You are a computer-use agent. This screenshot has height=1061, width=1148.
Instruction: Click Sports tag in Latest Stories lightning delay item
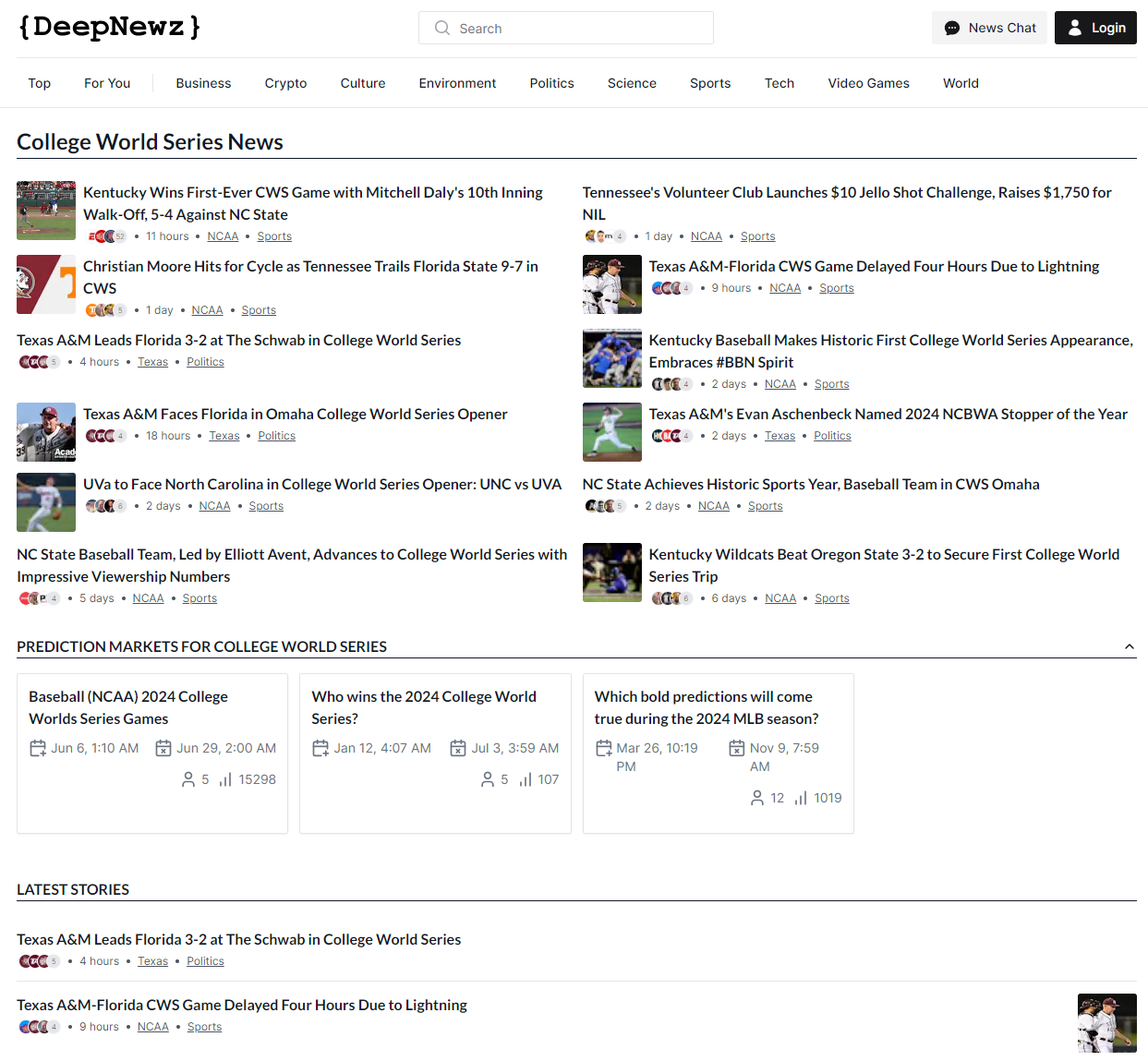[x=204, y=1027]
